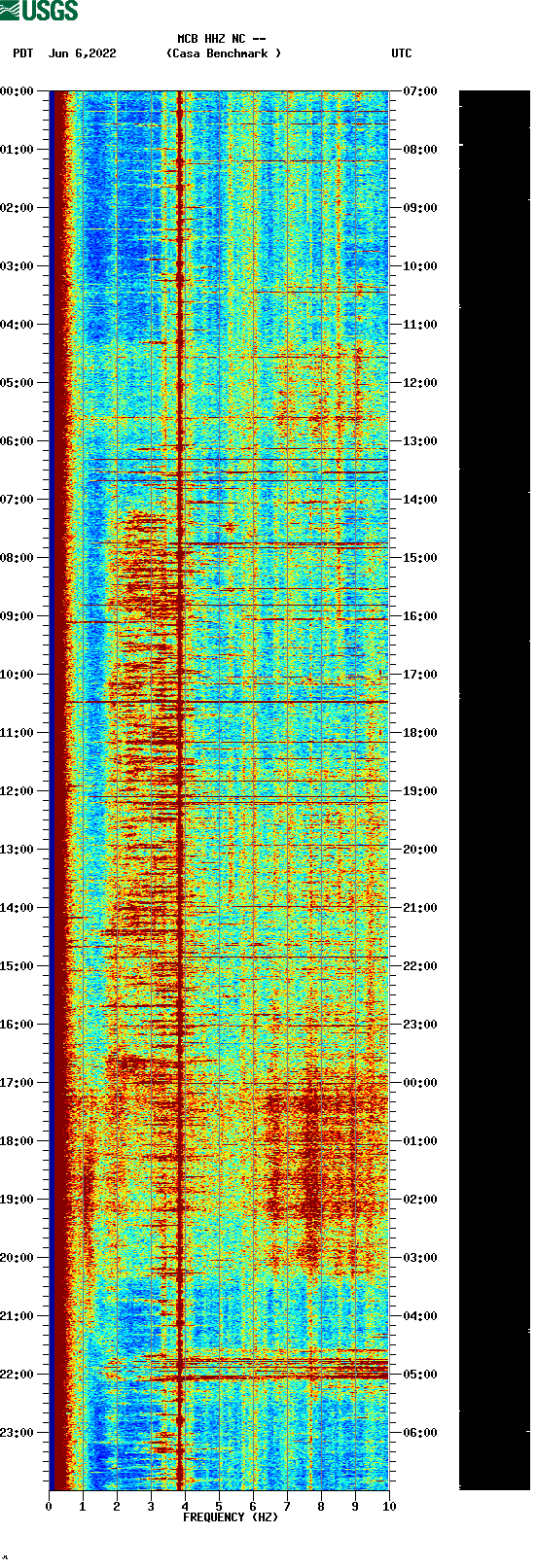Click the 21:00 UTC time label
This screenshot has width=537, height=1568.
coord(420,908)
